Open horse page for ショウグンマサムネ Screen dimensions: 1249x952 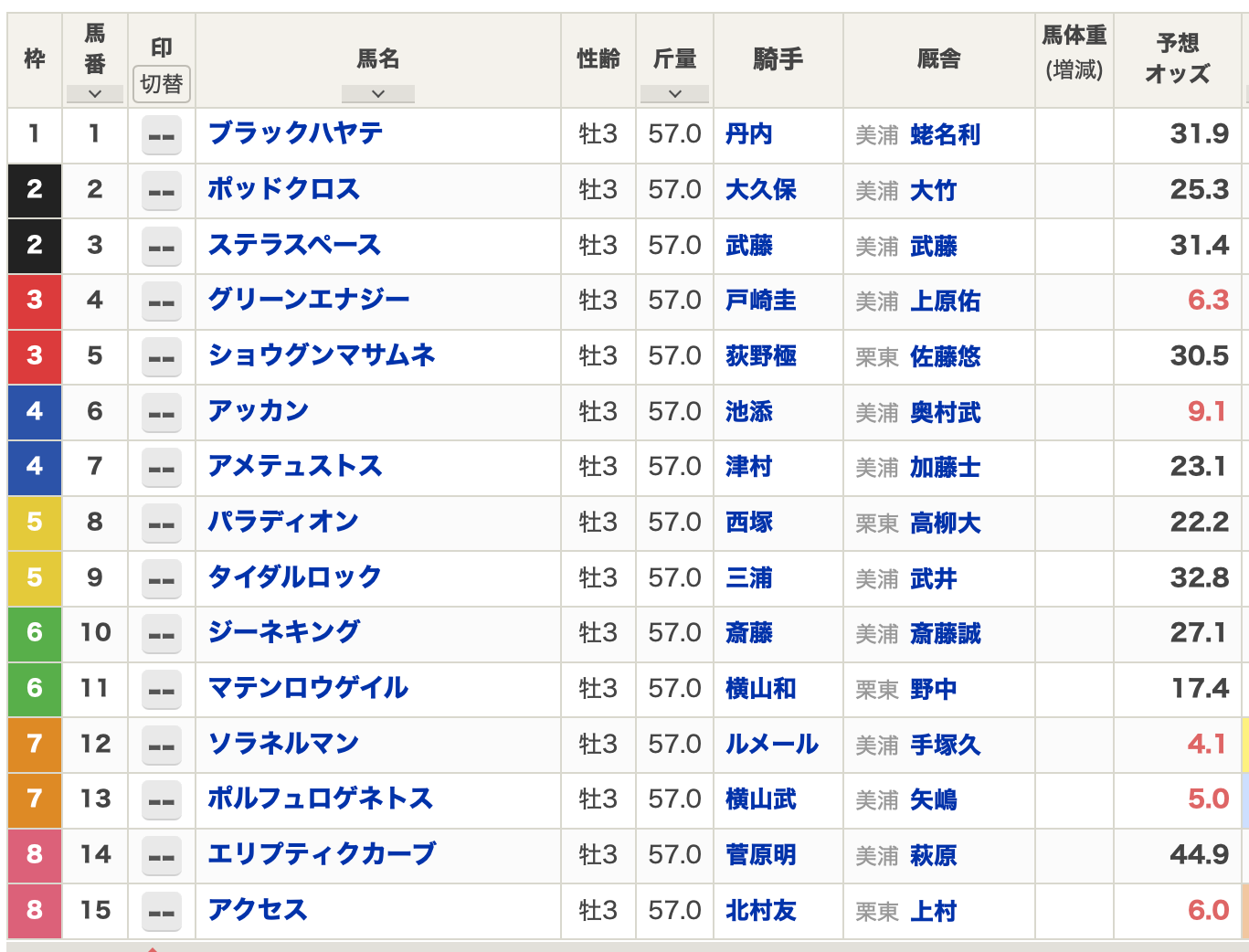coord(322,355)
